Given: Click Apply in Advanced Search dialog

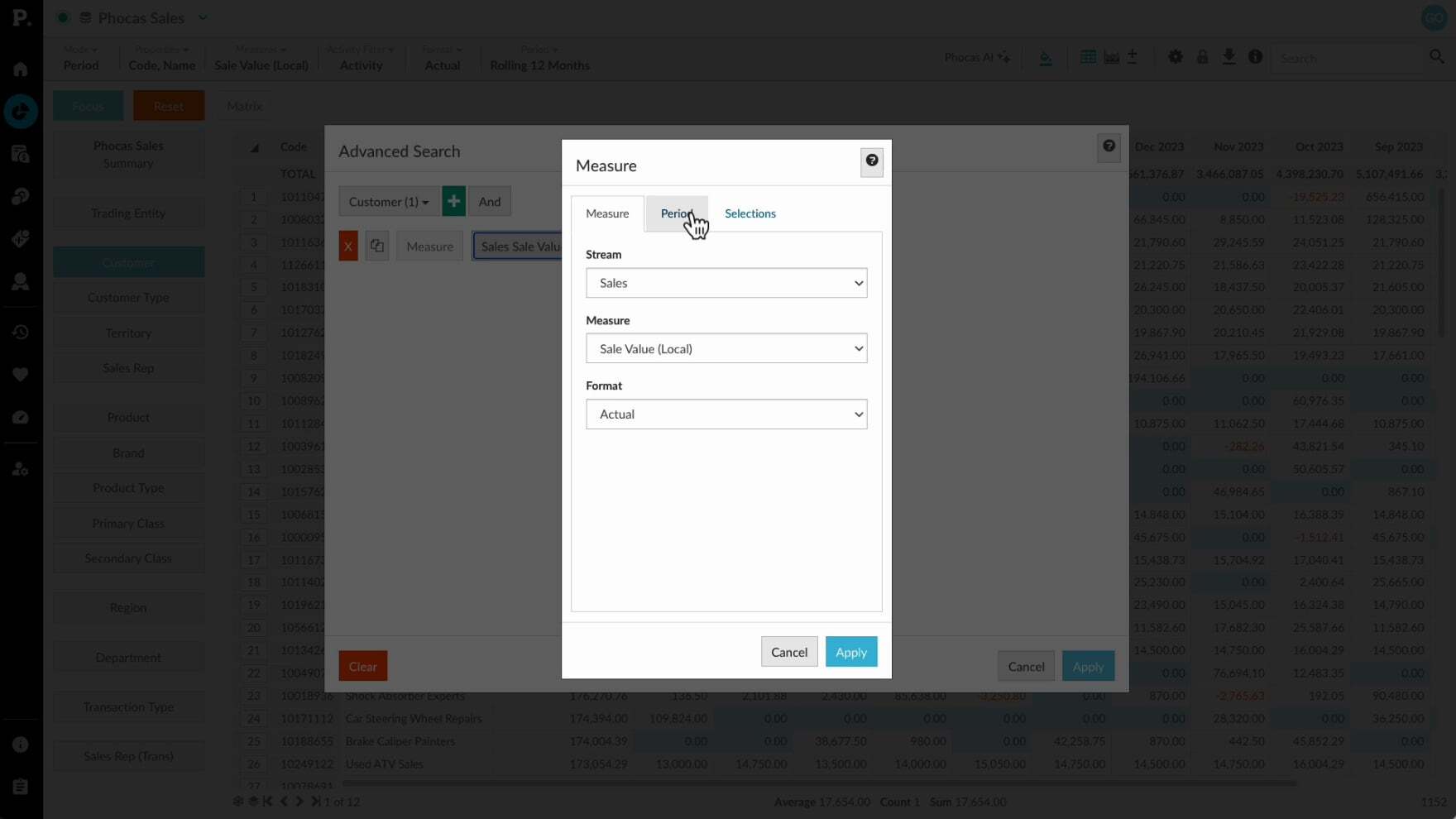Looking at the screenshot, I should [1088, 666].
